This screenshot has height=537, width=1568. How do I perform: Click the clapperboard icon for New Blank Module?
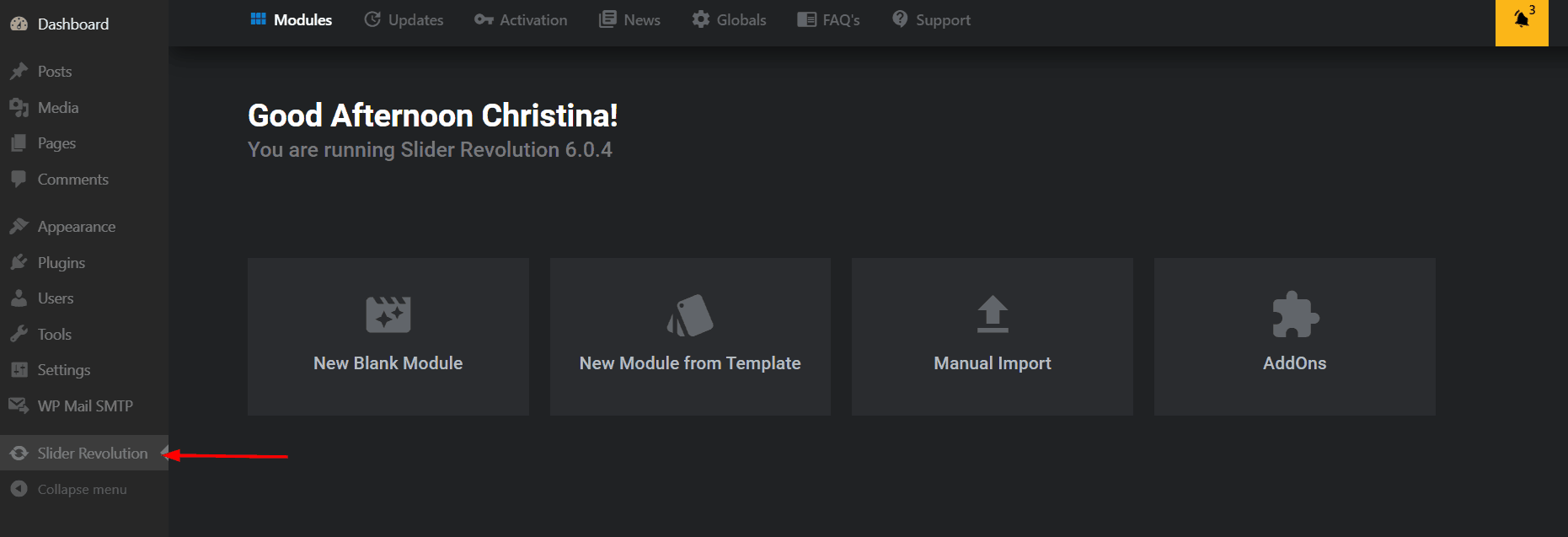(x=388, y=314)
